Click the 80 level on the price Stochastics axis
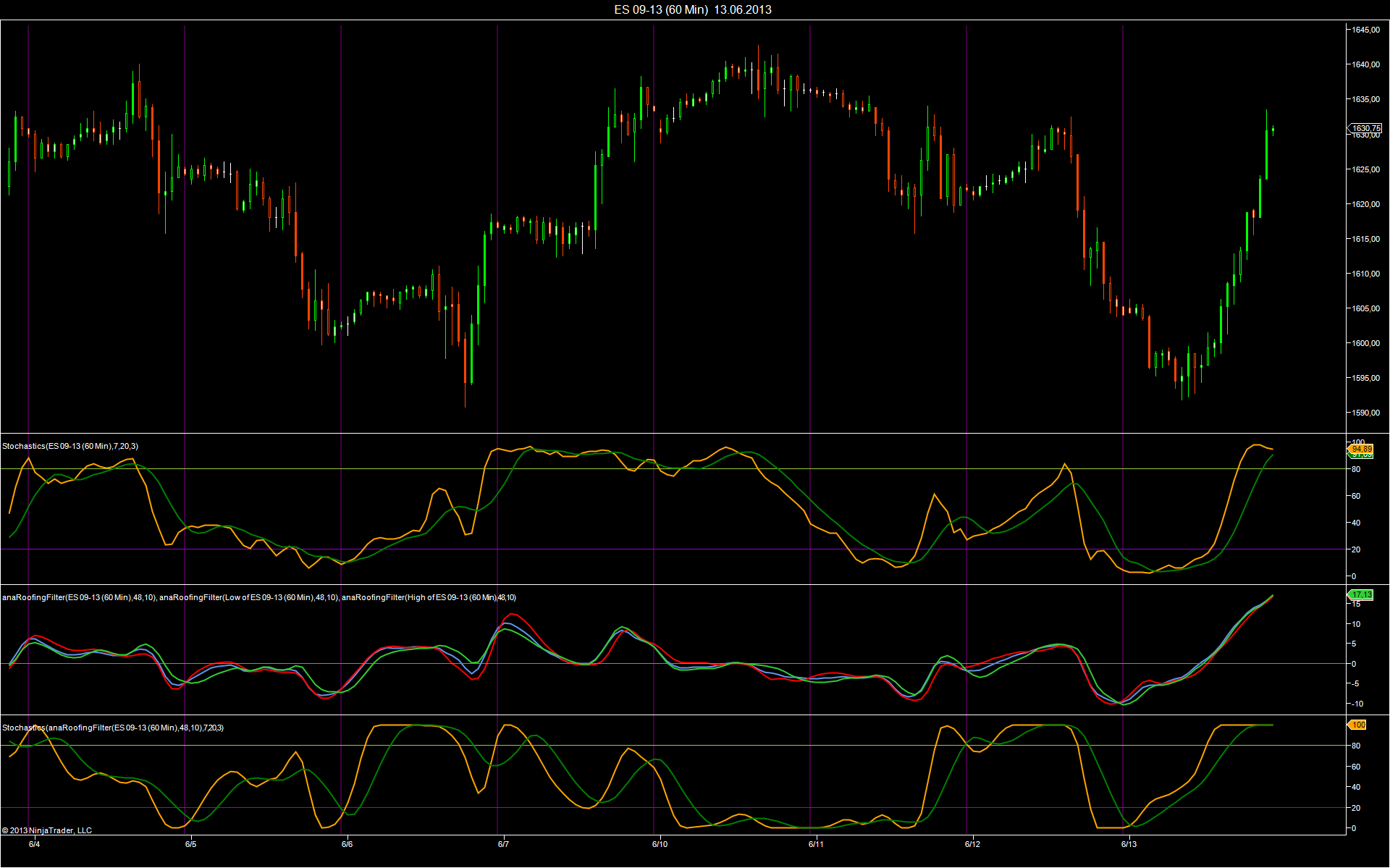 (1356, 469)
